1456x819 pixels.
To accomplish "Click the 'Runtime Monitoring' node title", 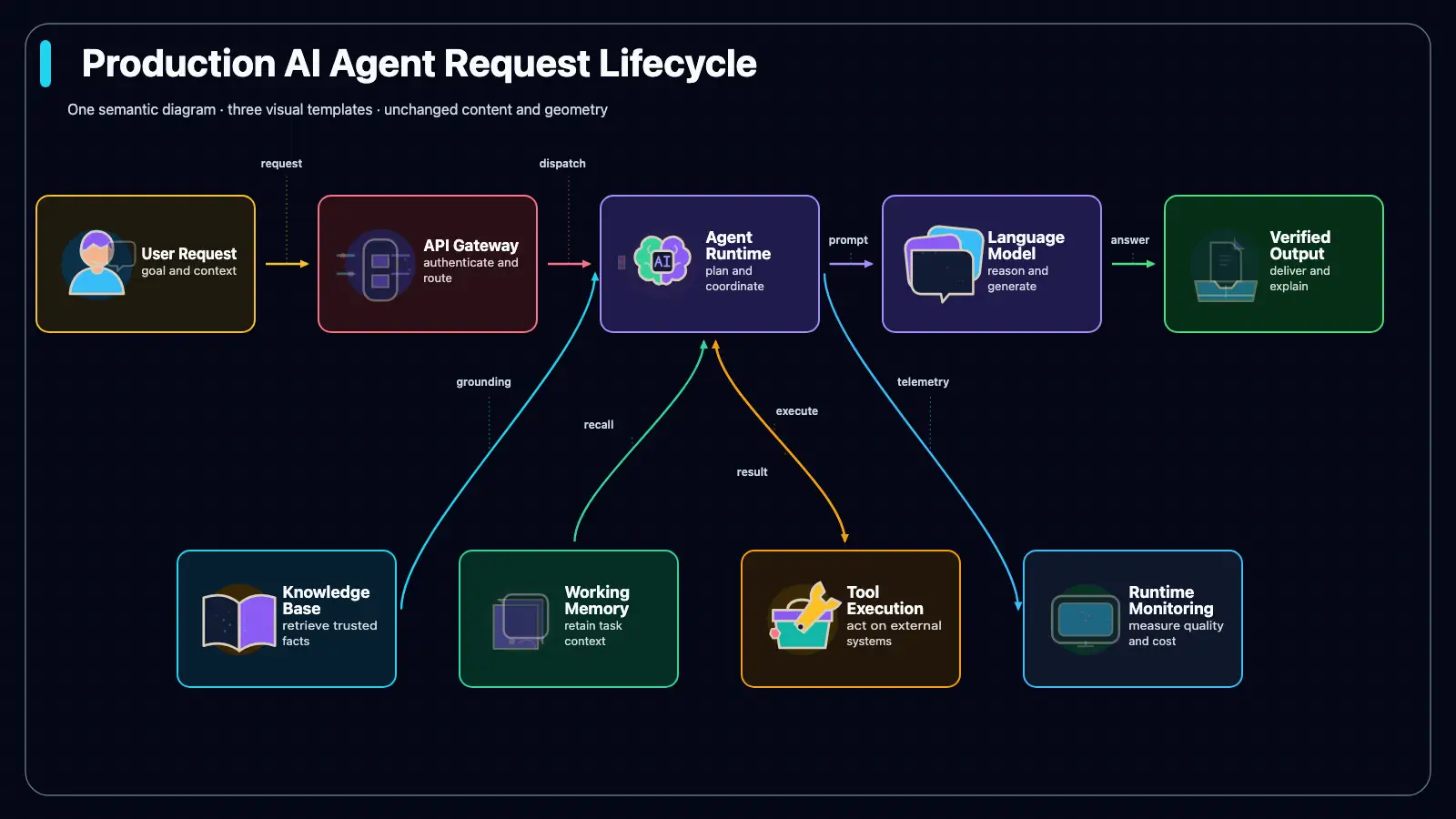I will (1170, 601).
